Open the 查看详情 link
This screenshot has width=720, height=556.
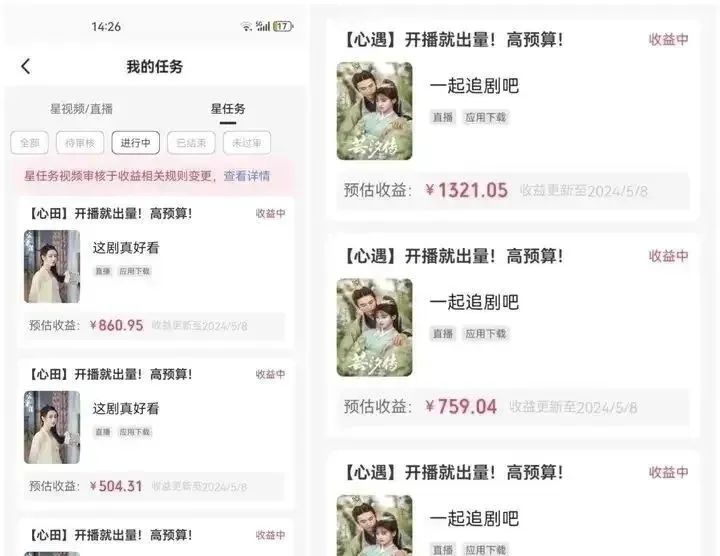pyautogui.click(x=247, y=176)
